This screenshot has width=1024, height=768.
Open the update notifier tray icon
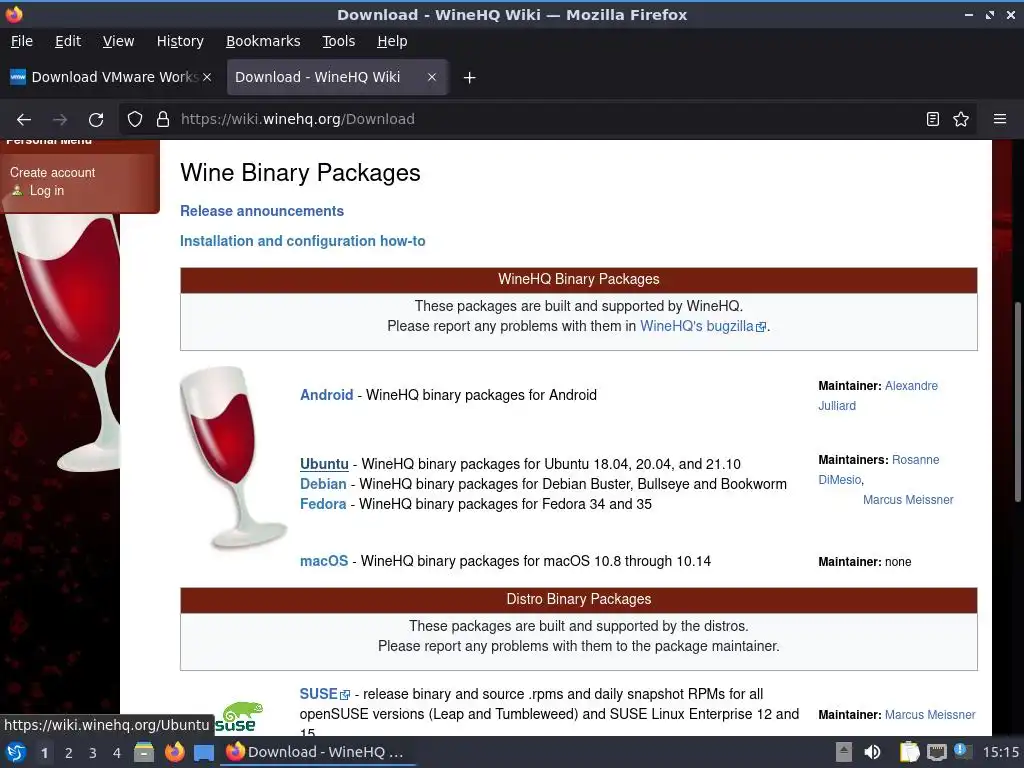962,751
